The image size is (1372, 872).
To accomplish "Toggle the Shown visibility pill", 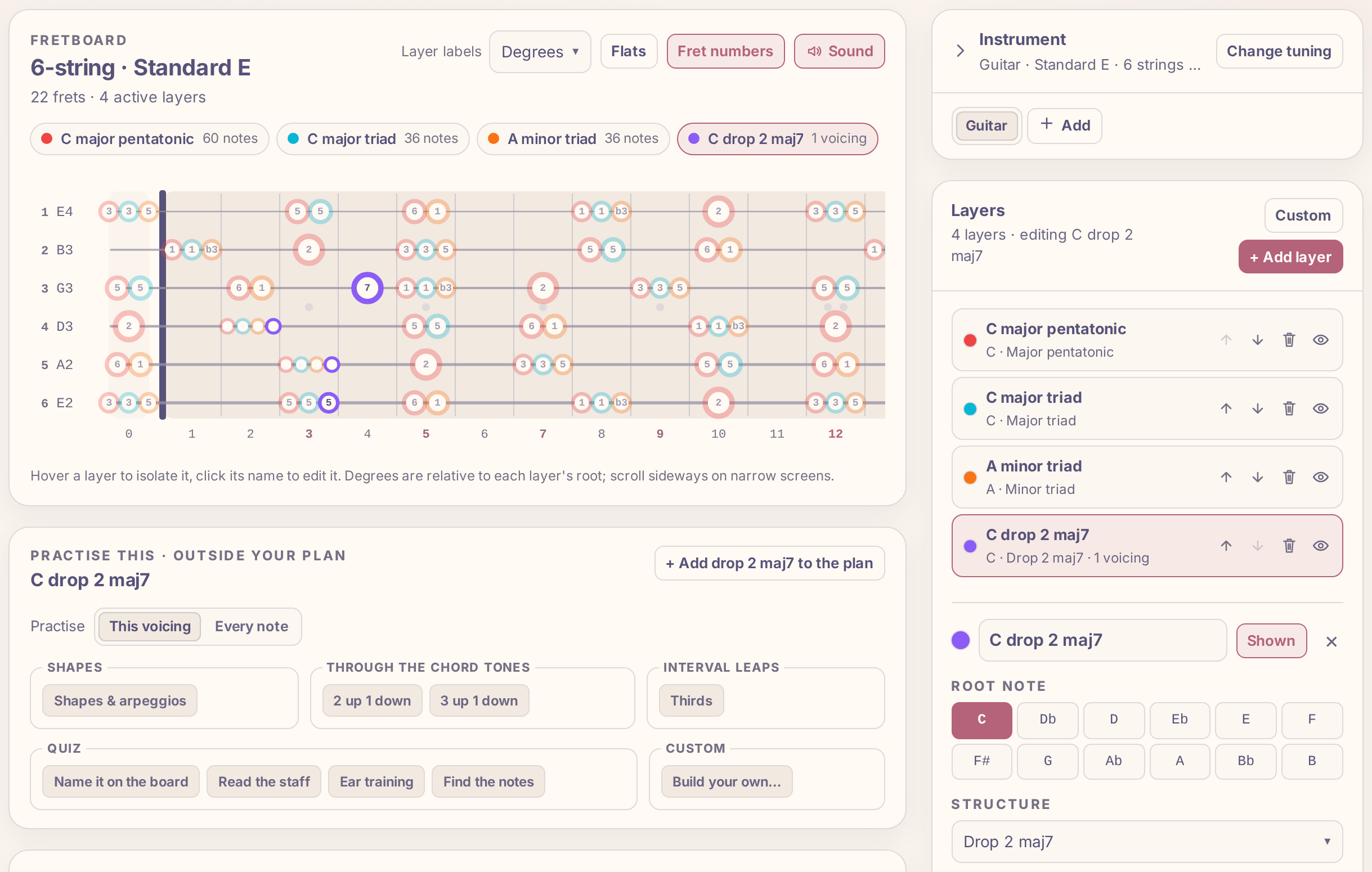I will click(x=1271, y=641).
